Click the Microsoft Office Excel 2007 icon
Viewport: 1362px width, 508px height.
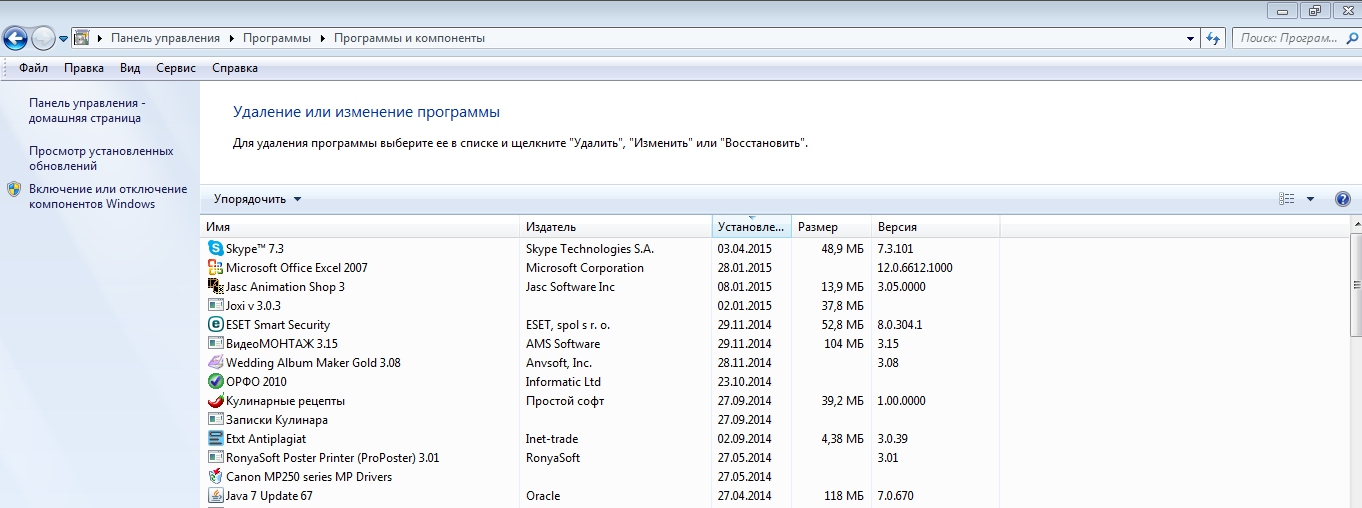[215, 267]
